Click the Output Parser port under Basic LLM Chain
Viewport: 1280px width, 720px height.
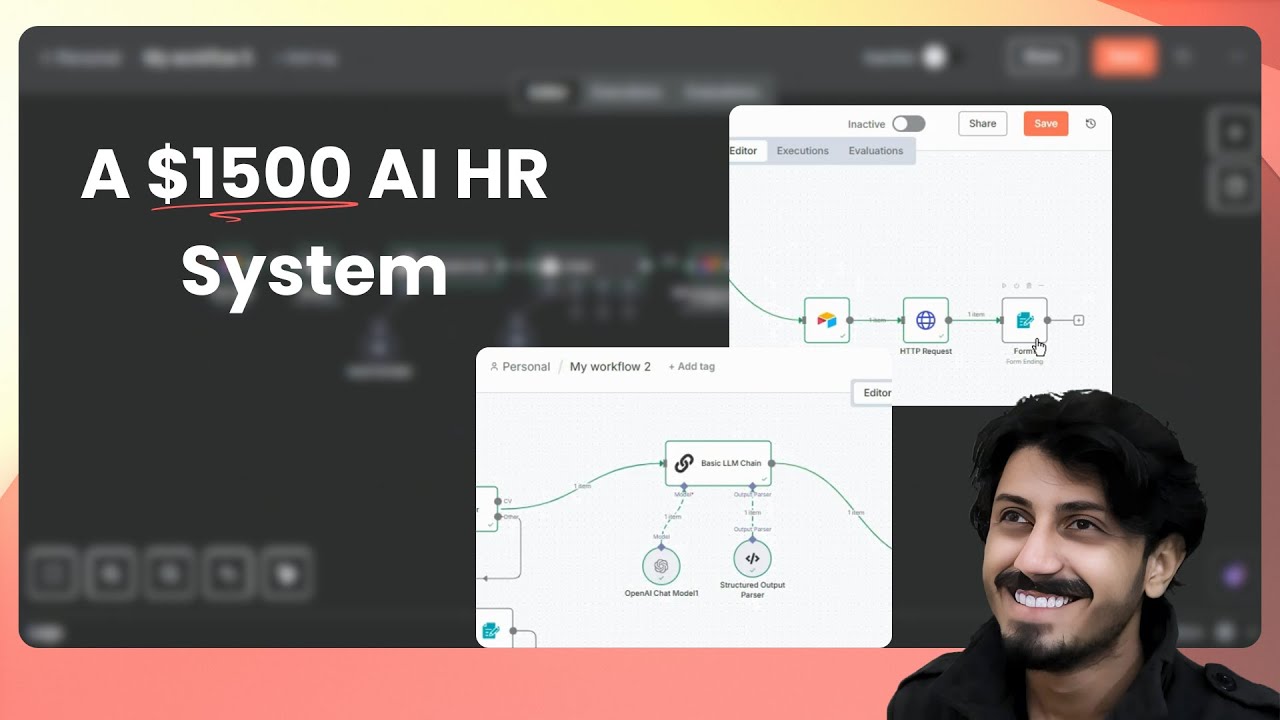pos(752,487)
